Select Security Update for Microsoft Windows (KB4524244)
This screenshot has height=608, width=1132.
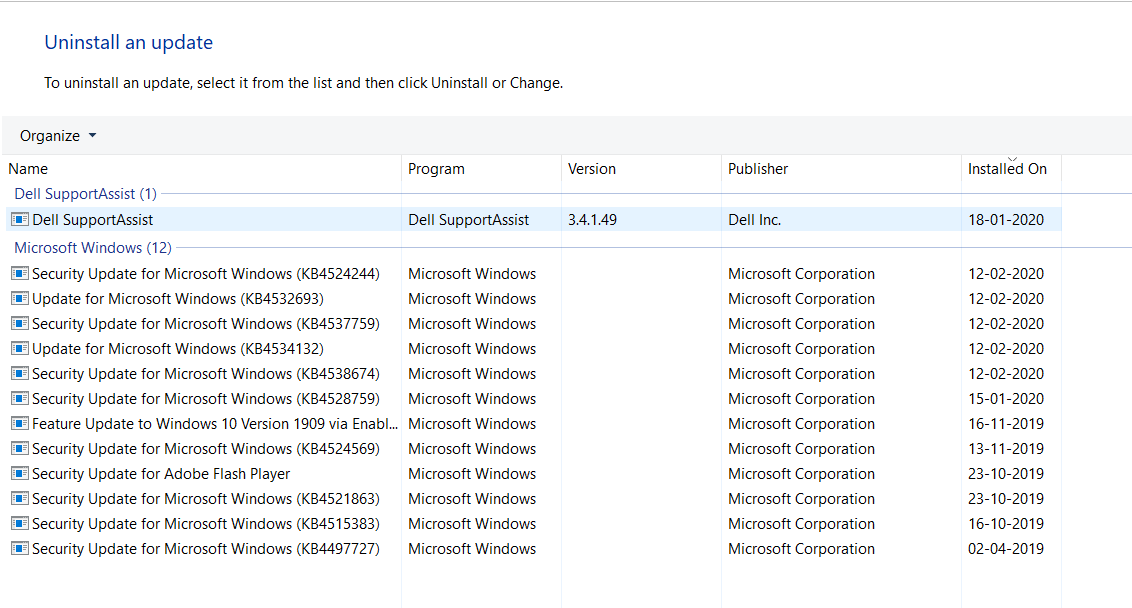click(206, 274)
